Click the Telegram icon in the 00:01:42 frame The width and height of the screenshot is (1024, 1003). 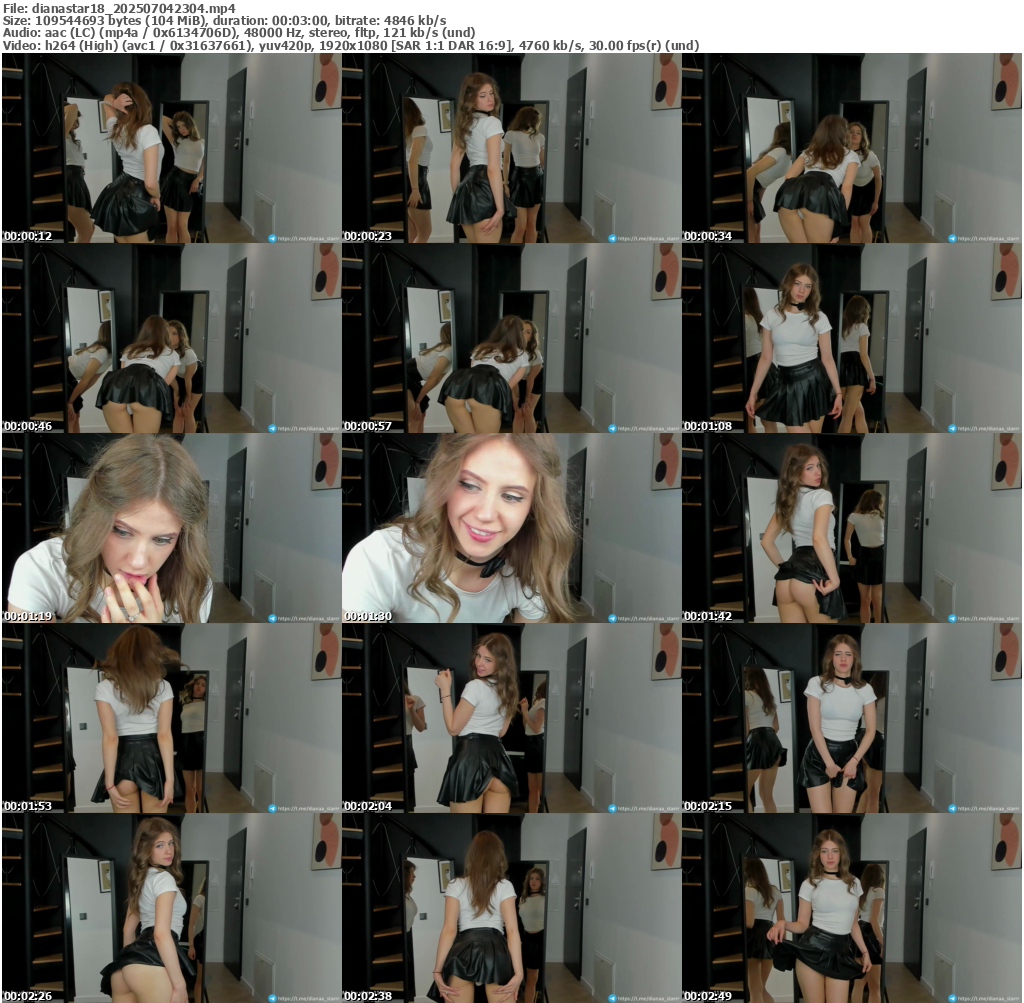[952, 618]
